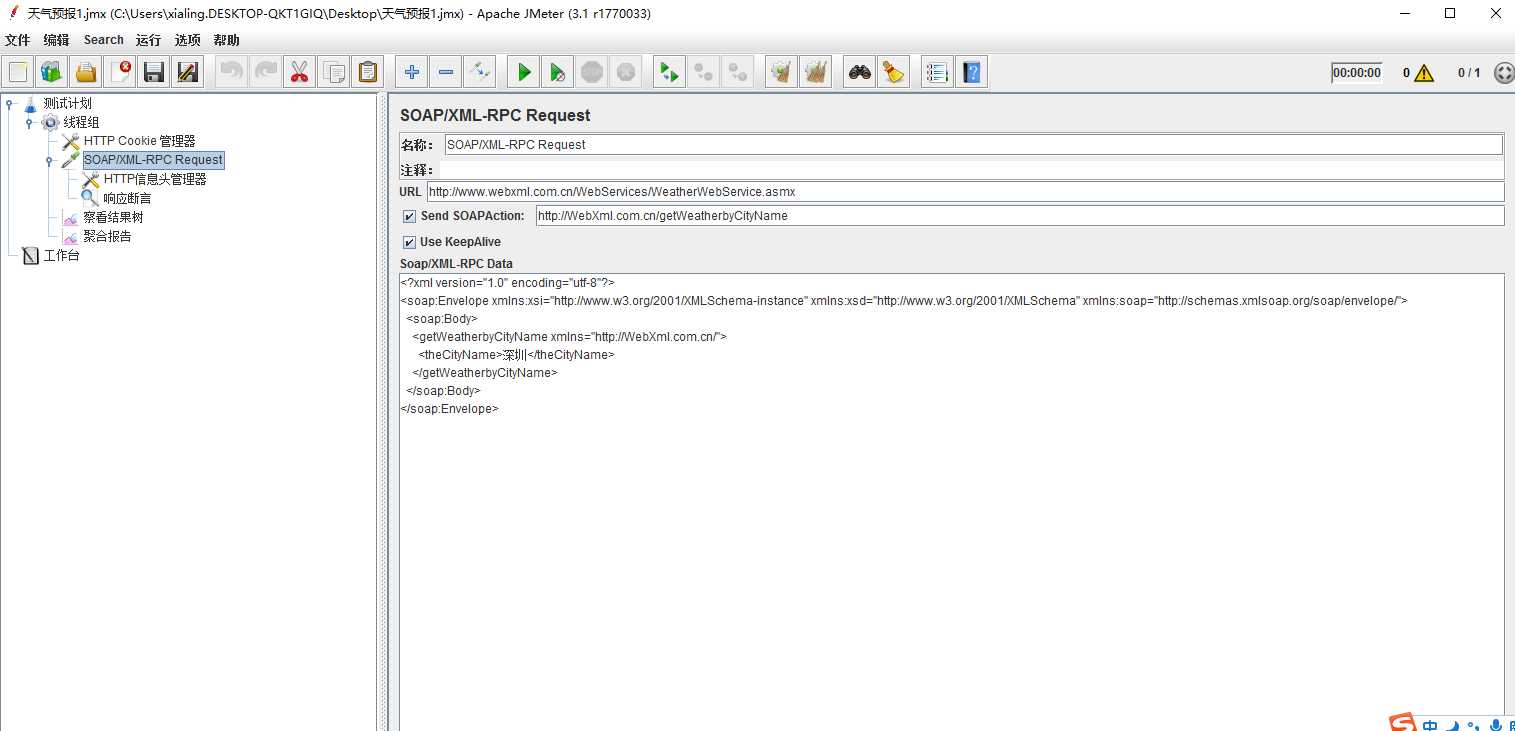The width and height of the screenshot is (1515, 731).
Task: Click the Open file folder icon
Action: coord(86,72)
